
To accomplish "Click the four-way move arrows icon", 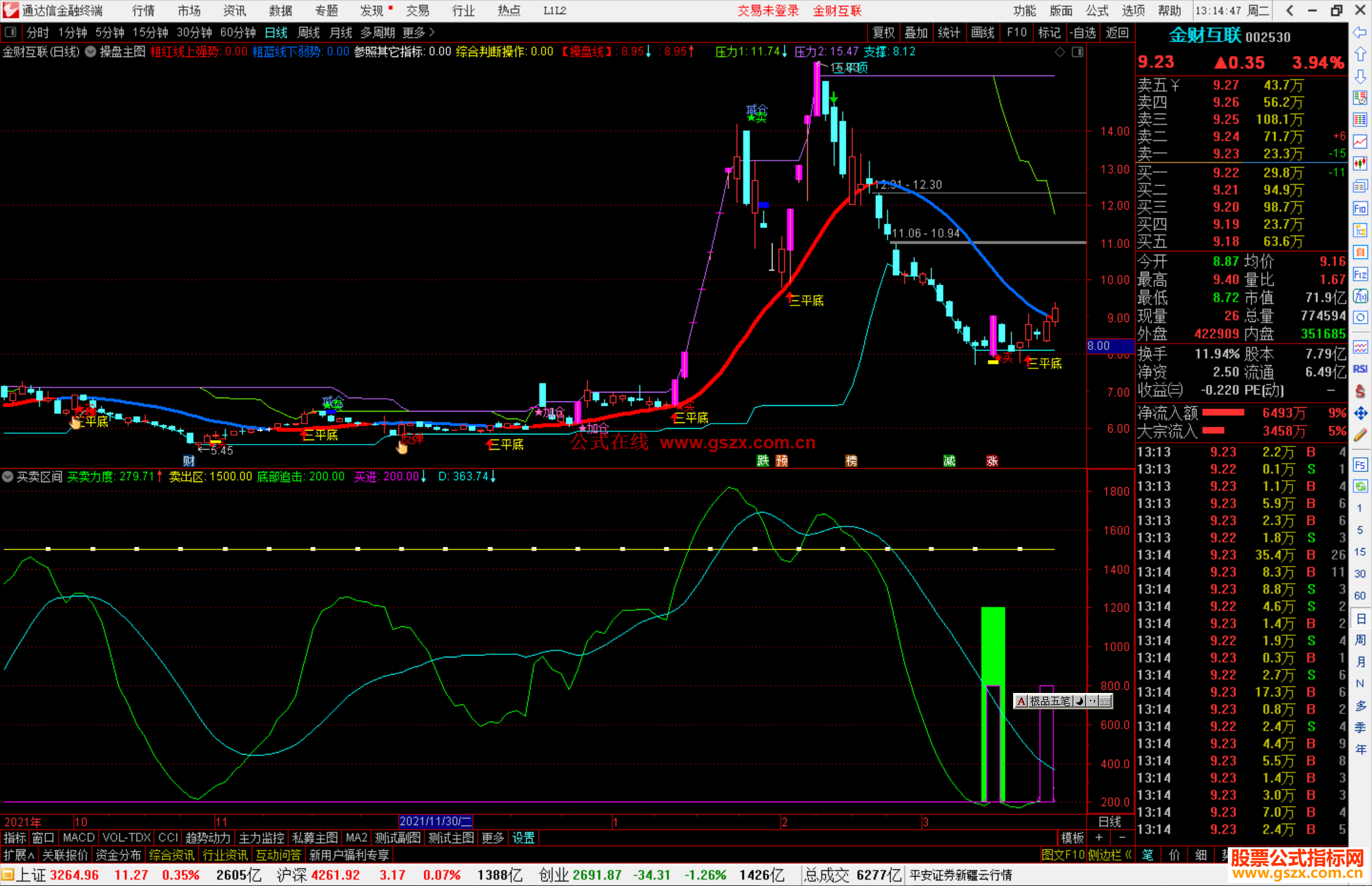I will tap(1360, 413).
